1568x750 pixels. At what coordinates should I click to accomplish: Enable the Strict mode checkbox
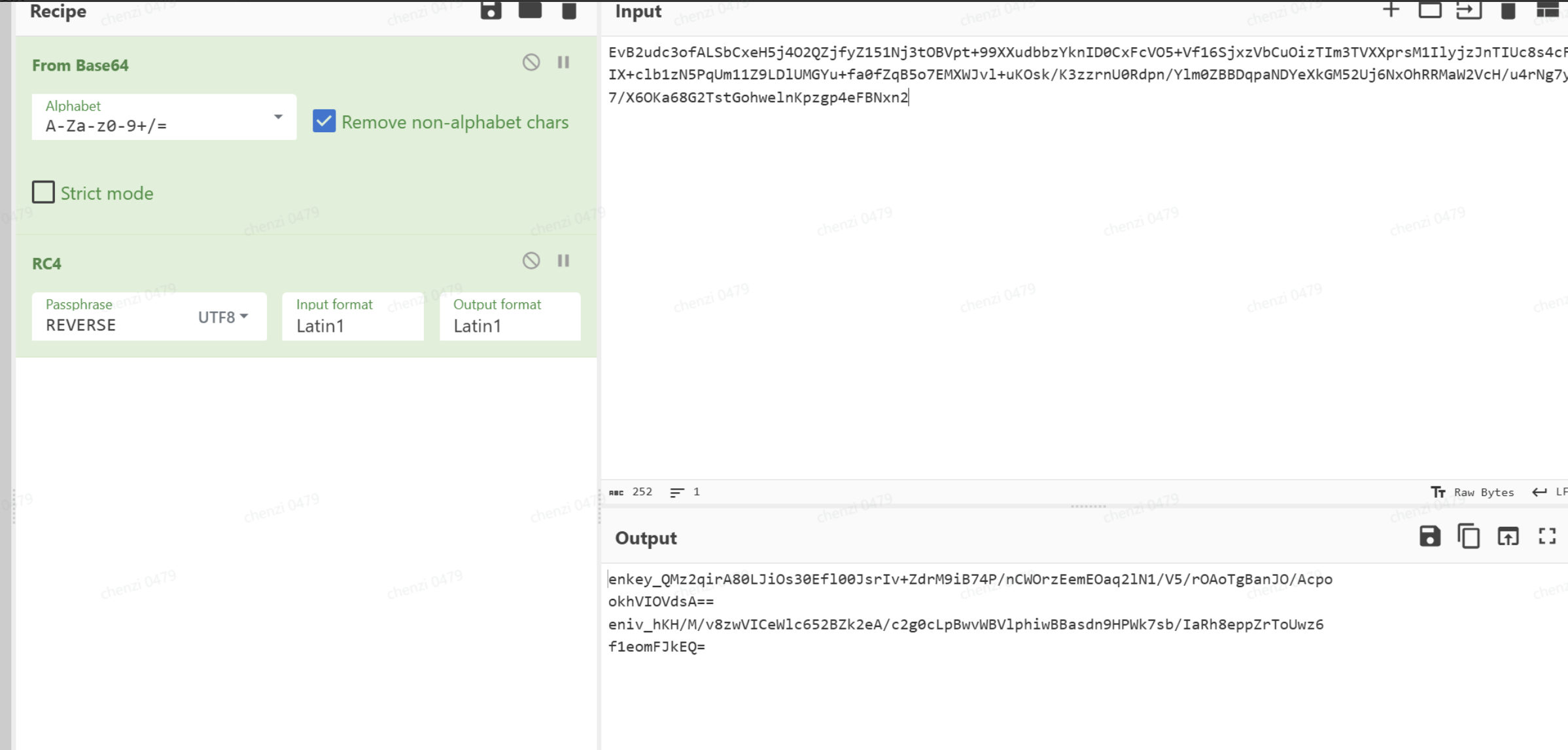click(44, 192)
